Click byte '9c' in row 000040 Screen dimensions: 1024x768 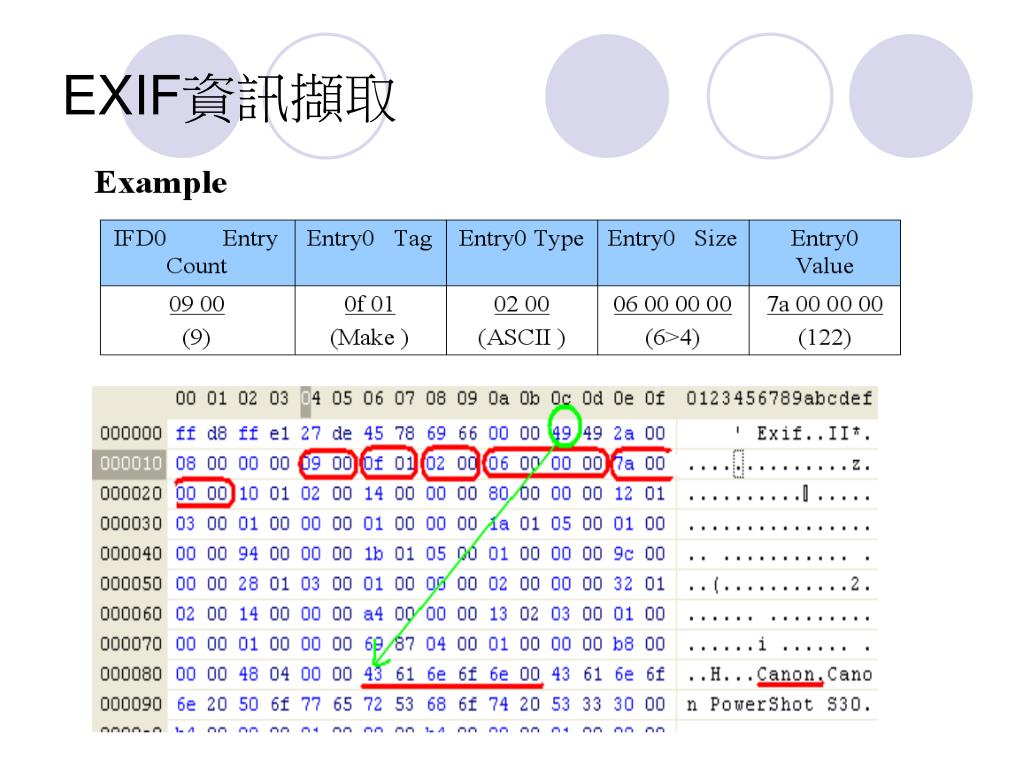point(624,554)
